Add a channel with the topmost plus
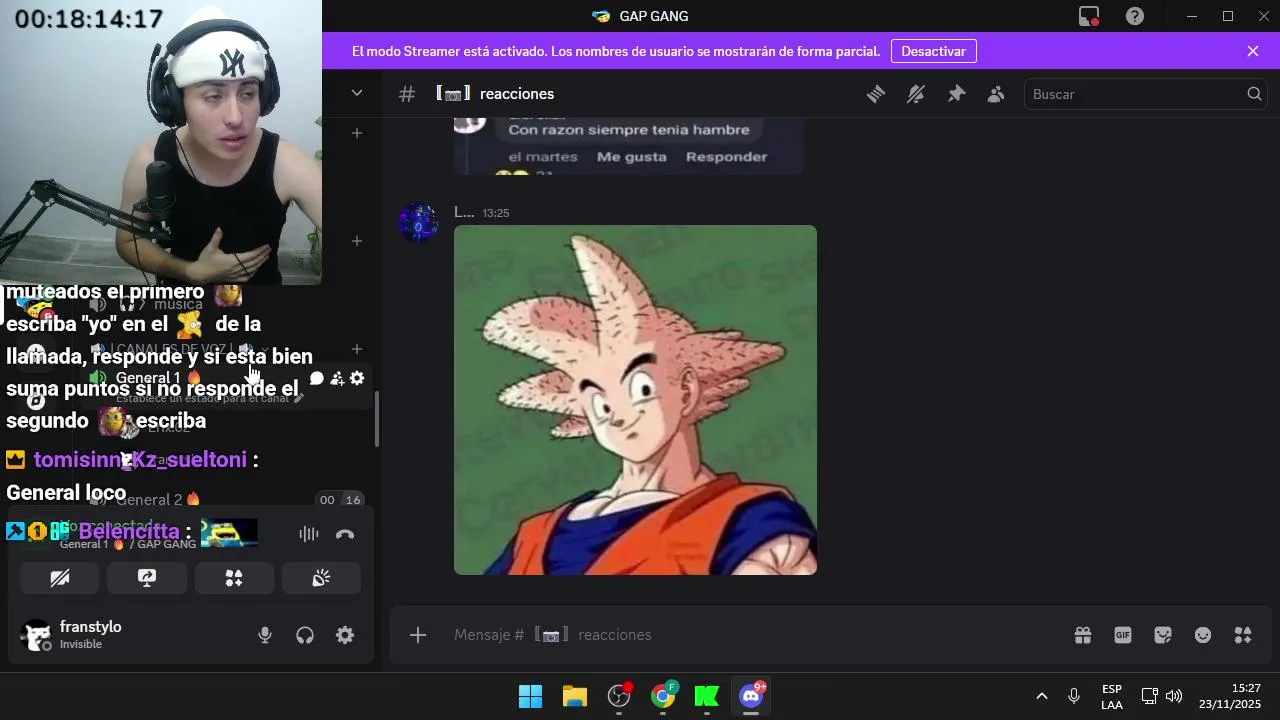This screenshot has width=1280, height=720. pos(357,133)
